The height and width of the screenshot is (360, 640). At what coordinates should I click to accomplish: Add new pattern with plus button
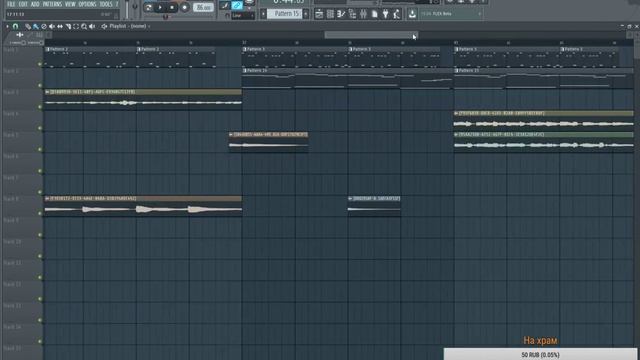(x=306, y=14)
